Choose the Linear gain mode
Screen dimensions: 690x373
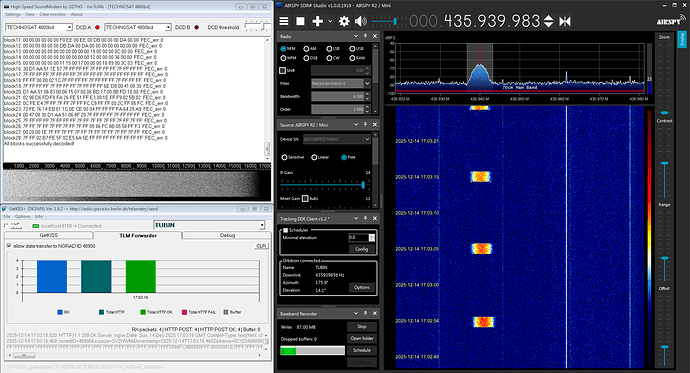(x=314, y=157)
